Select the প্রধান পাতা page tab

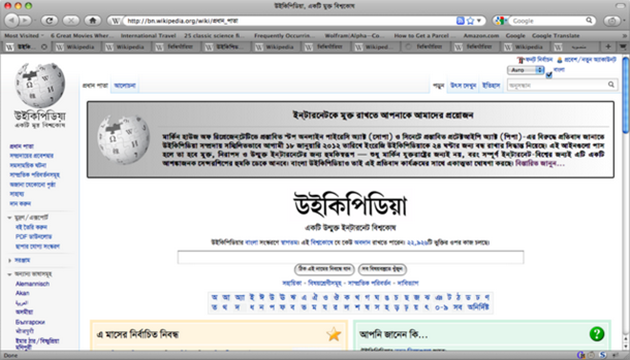(x=95, y=85)
